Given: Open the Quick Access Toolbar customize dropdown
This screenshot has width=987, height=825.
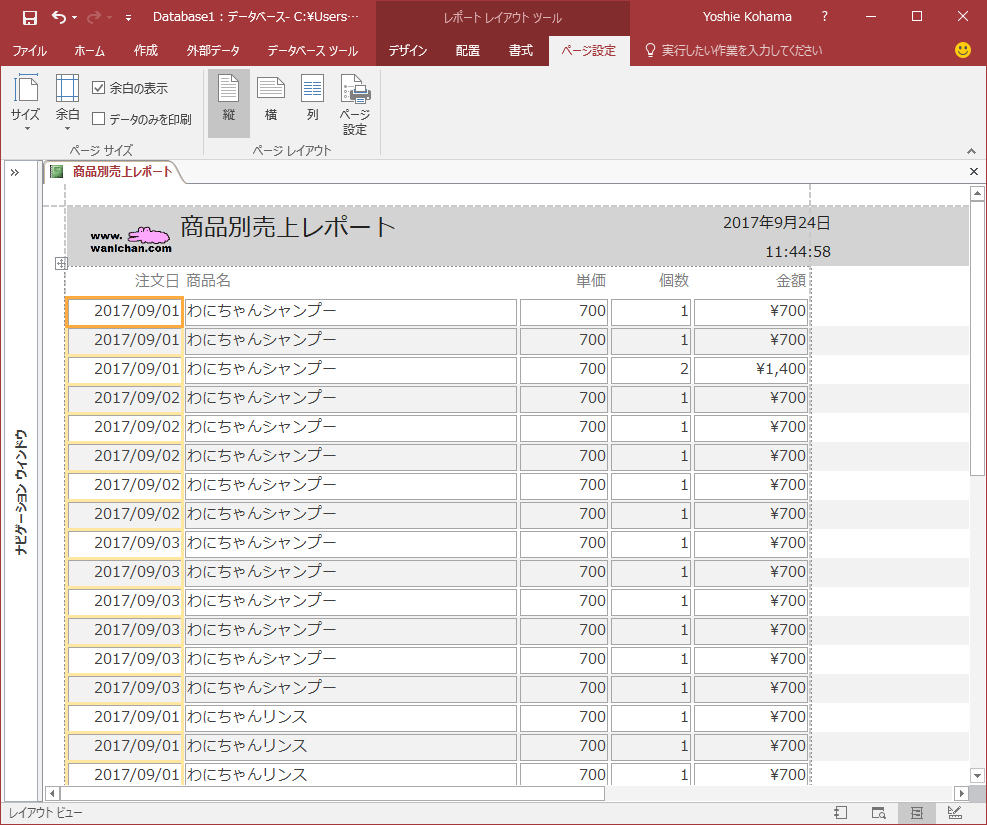Looking at the screenshot, I should (128, 18).
